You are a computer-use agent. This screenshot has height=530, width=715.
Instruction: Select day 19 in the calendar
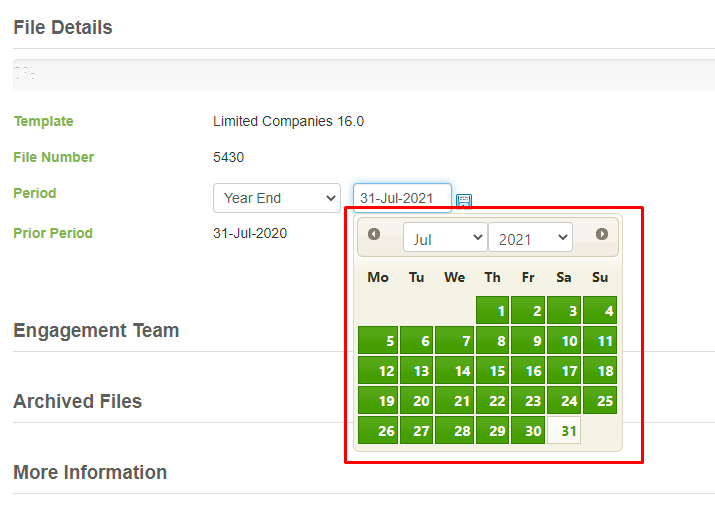[x=378, y=400]
